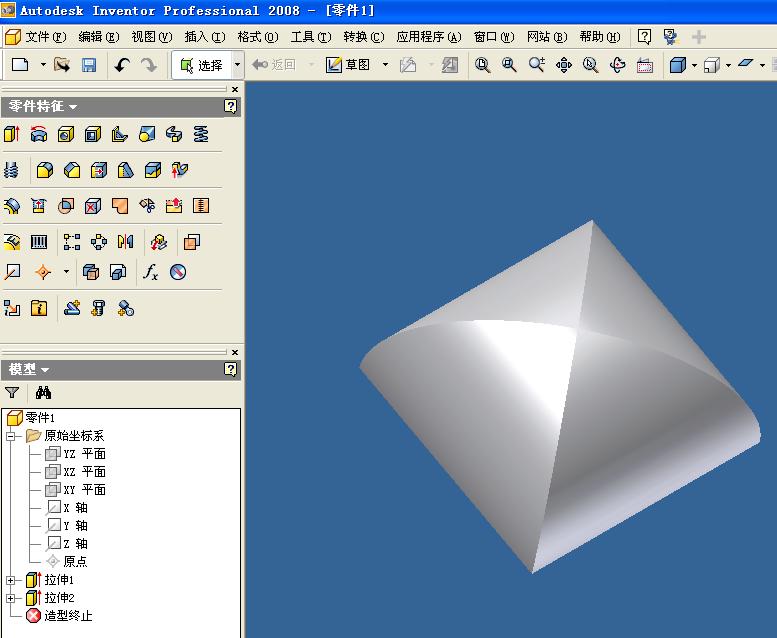Image resolution: width=777 pixels, height=638 pixels.
Task: Open the New file dropdown arrow
Action: [x=43, y=65]
